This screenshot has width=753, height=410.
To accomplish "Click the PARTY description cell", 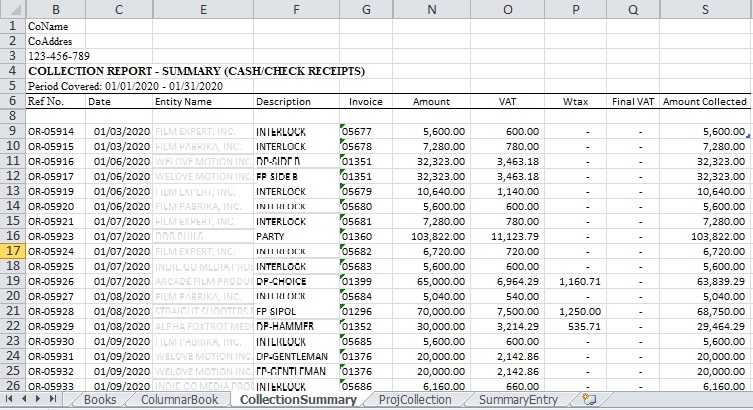I will pos(296,236).
